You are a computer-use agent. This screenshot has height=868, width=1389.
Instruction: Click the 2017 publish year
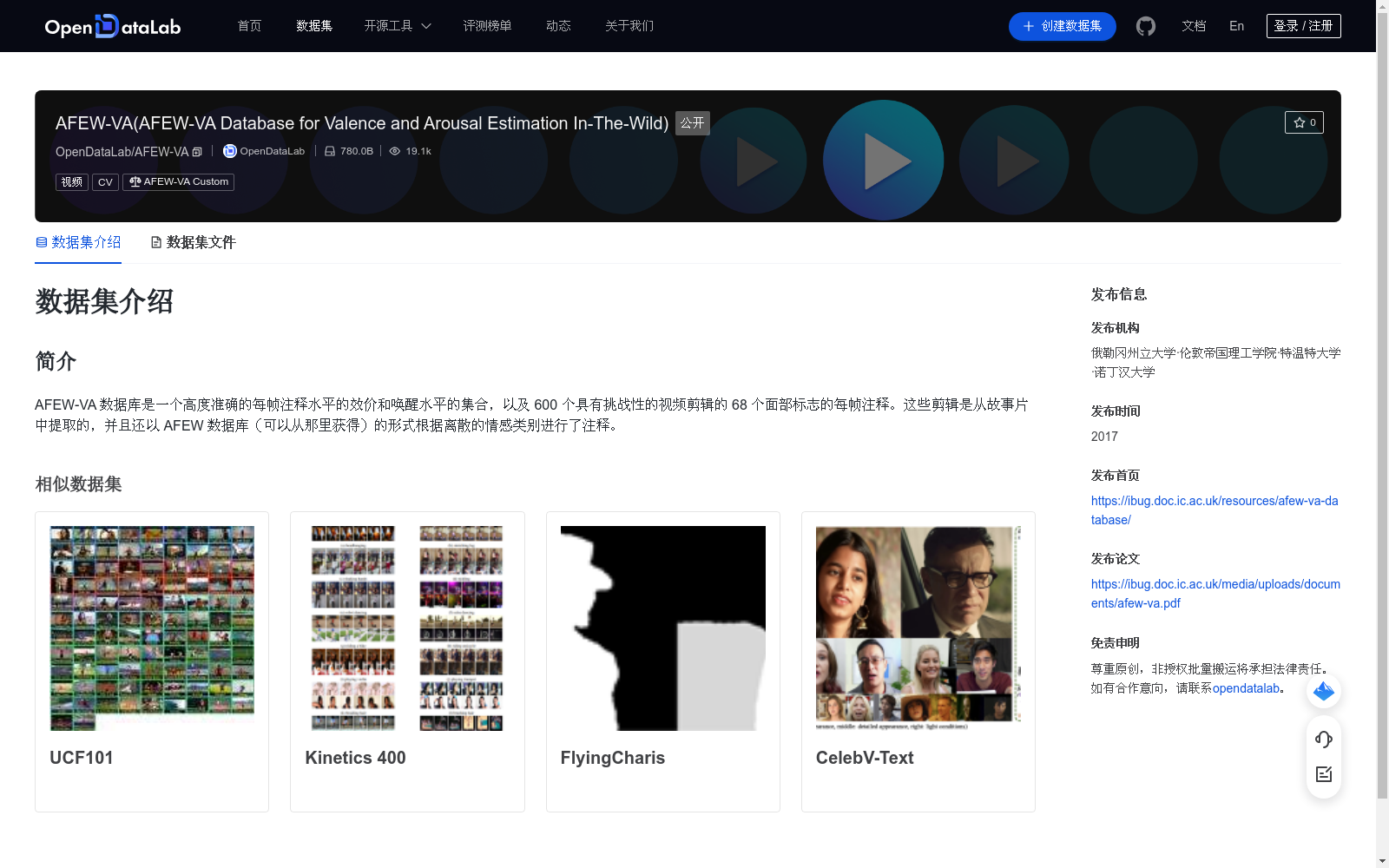pyautogui.click(x=1104, y=437)
